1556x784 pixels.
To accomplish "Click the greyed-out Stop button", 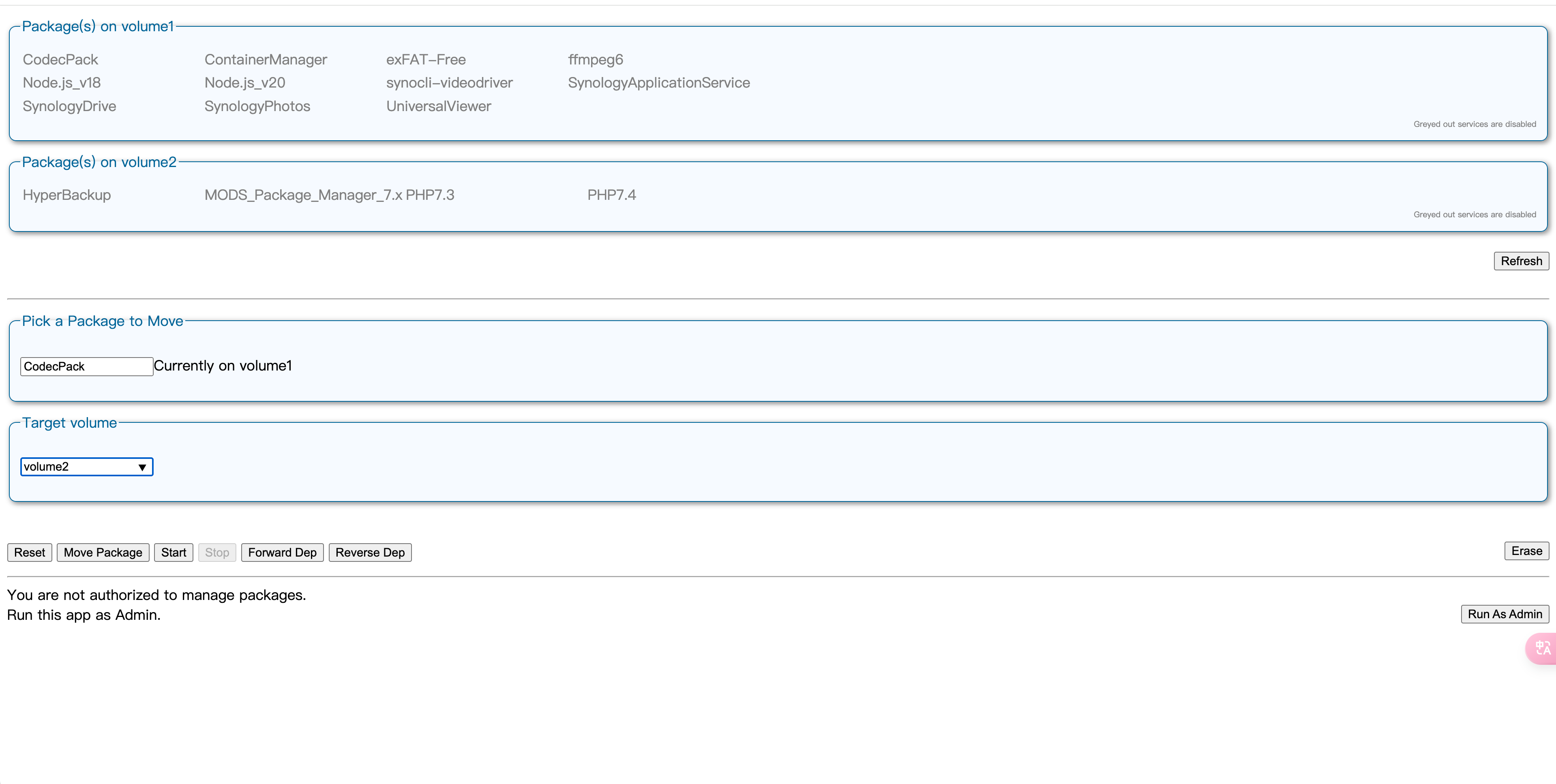I will (x=217, y=552).
